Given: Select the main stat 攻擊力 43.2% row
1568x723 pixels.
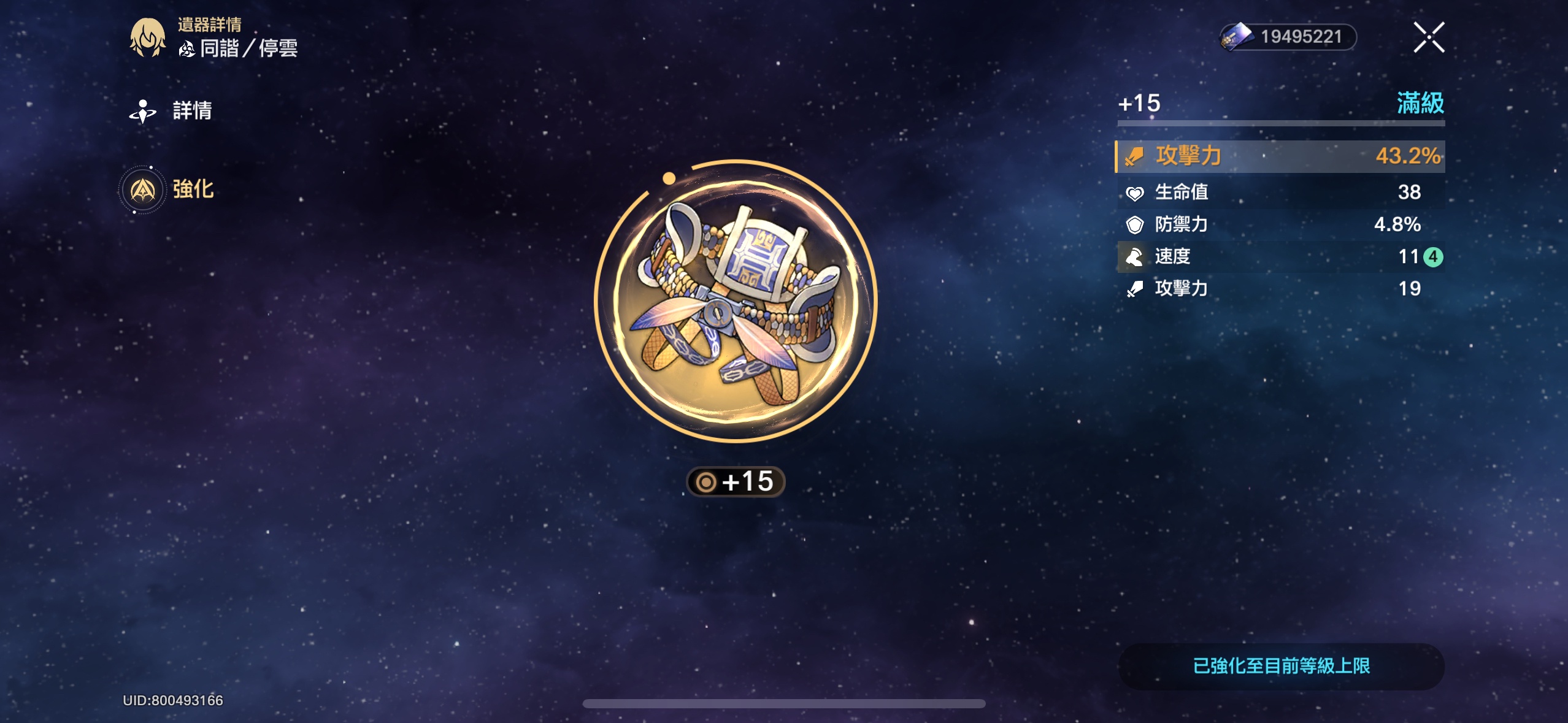Looking at the screenshot, I should 1280,156.
